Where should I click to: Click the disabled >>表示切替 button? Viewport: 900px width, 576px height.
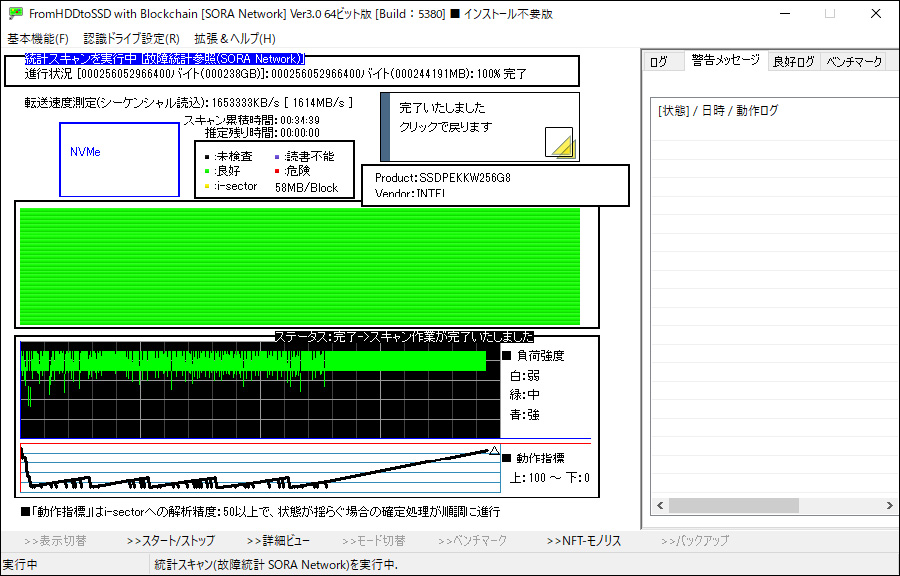pyautogui.click(x=55, y=540)
